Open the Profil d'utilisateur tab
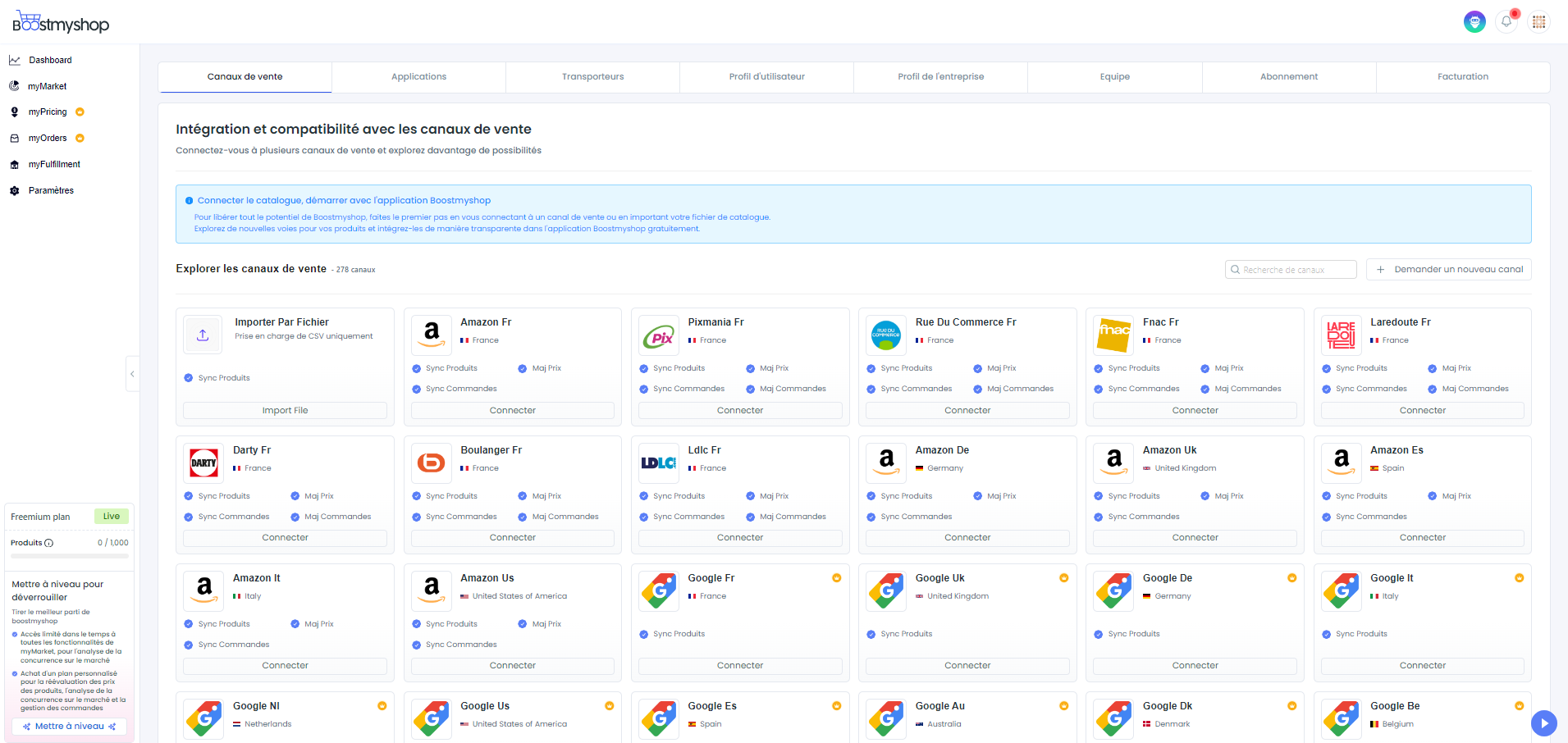The image size is (1568, 743). click(766, 77)
